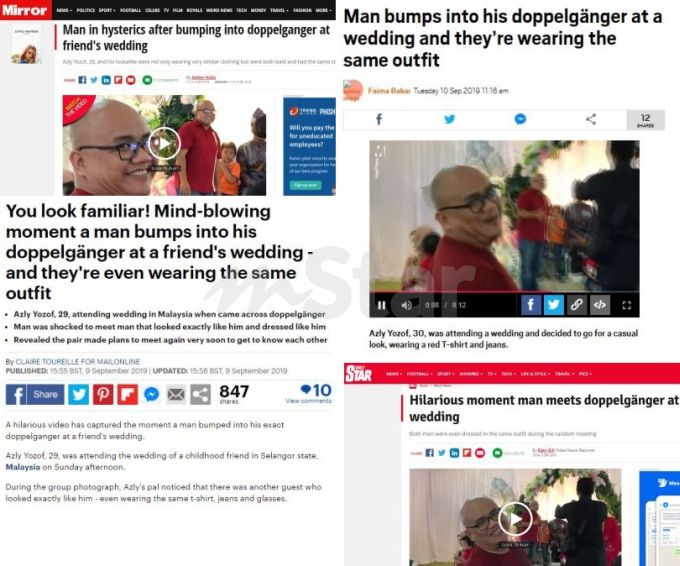Open the Malaysia link in article text
The image size is (680, 566).
(x=23, y=467)
